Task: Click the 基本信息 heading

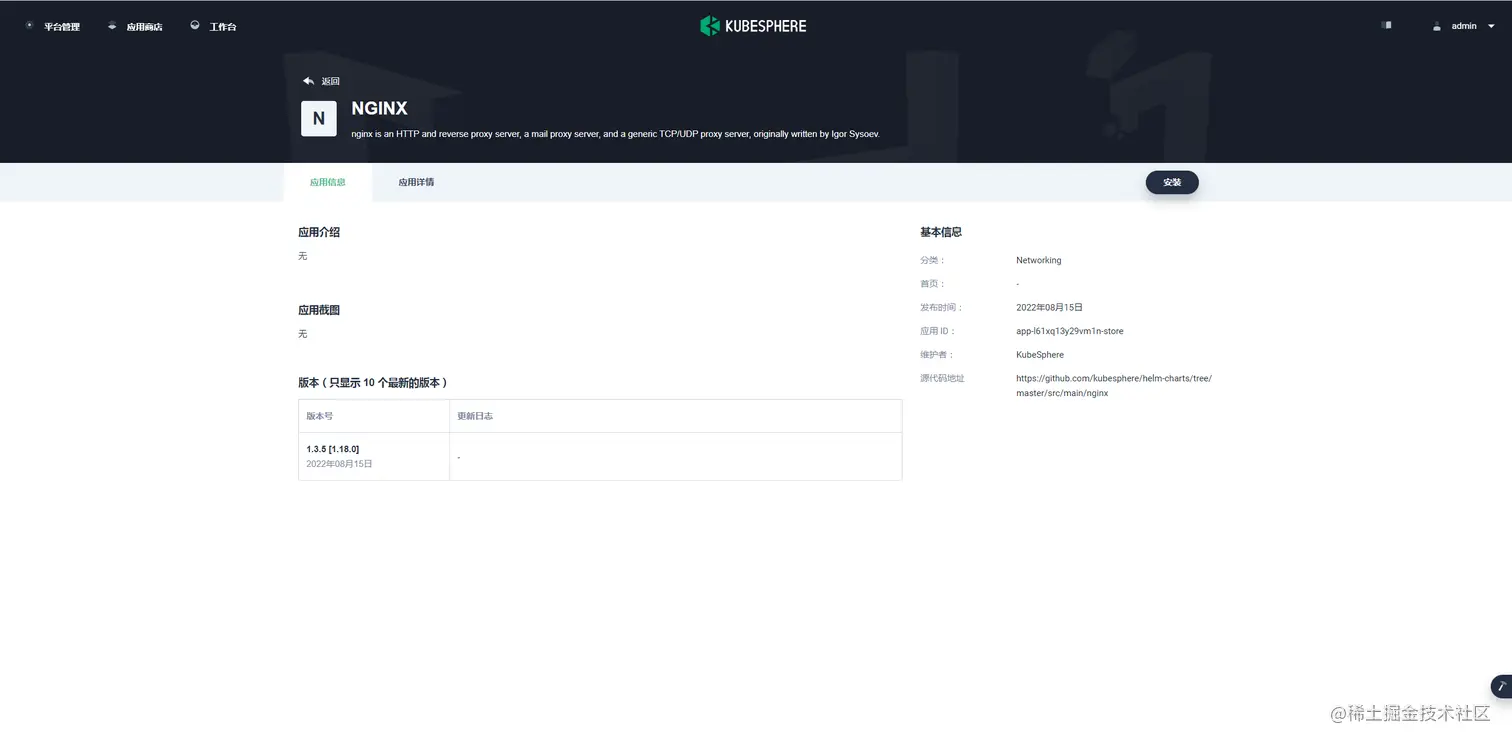Action: [941, 232]
